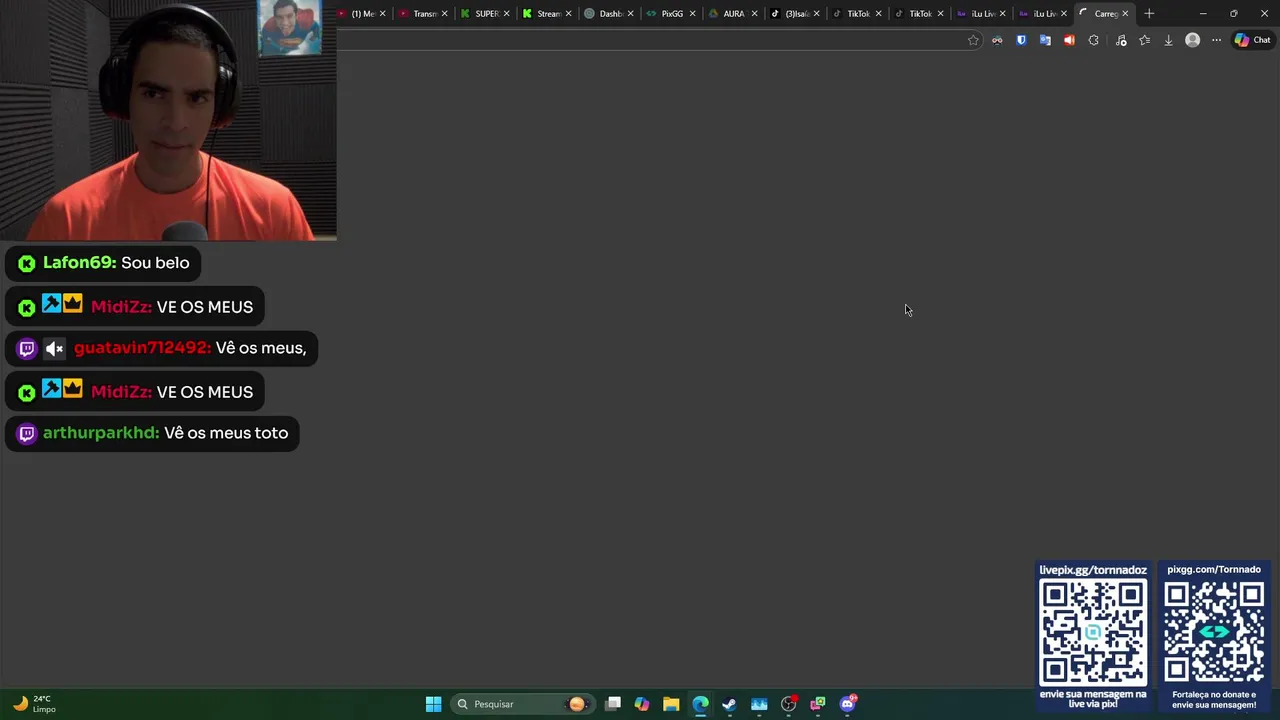Click "envie sua mensagem na live via pix!"
Viewport: 1280px width, 720px height.
[x=1093, y=699]
